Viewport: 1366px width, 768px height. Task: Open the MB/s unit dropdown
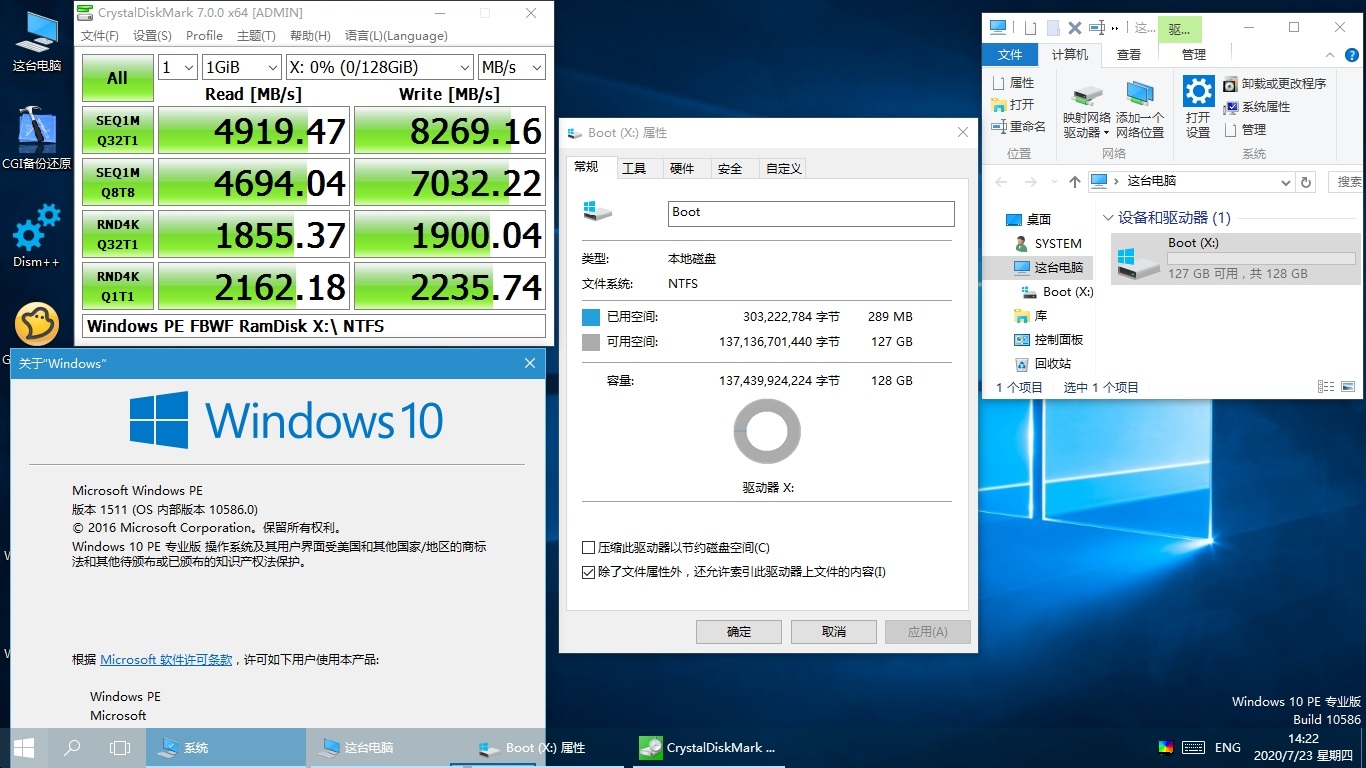pyautogui.click(x=511, y=67)
